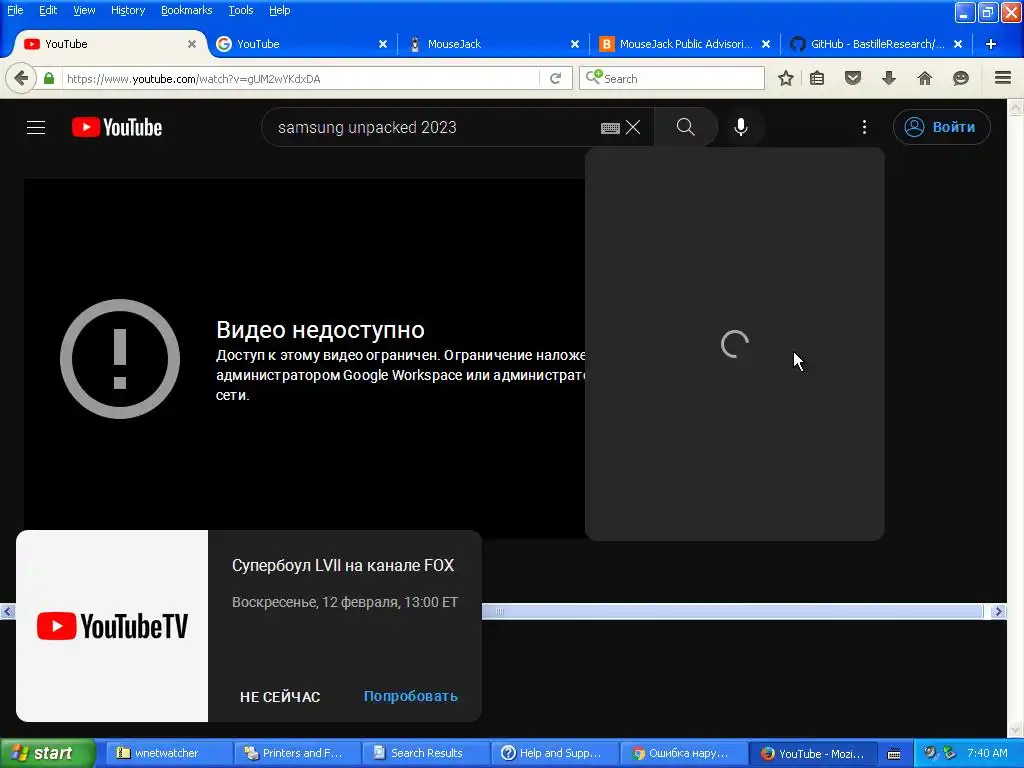Open the downloads arrow icon

(x=889, y=78)
